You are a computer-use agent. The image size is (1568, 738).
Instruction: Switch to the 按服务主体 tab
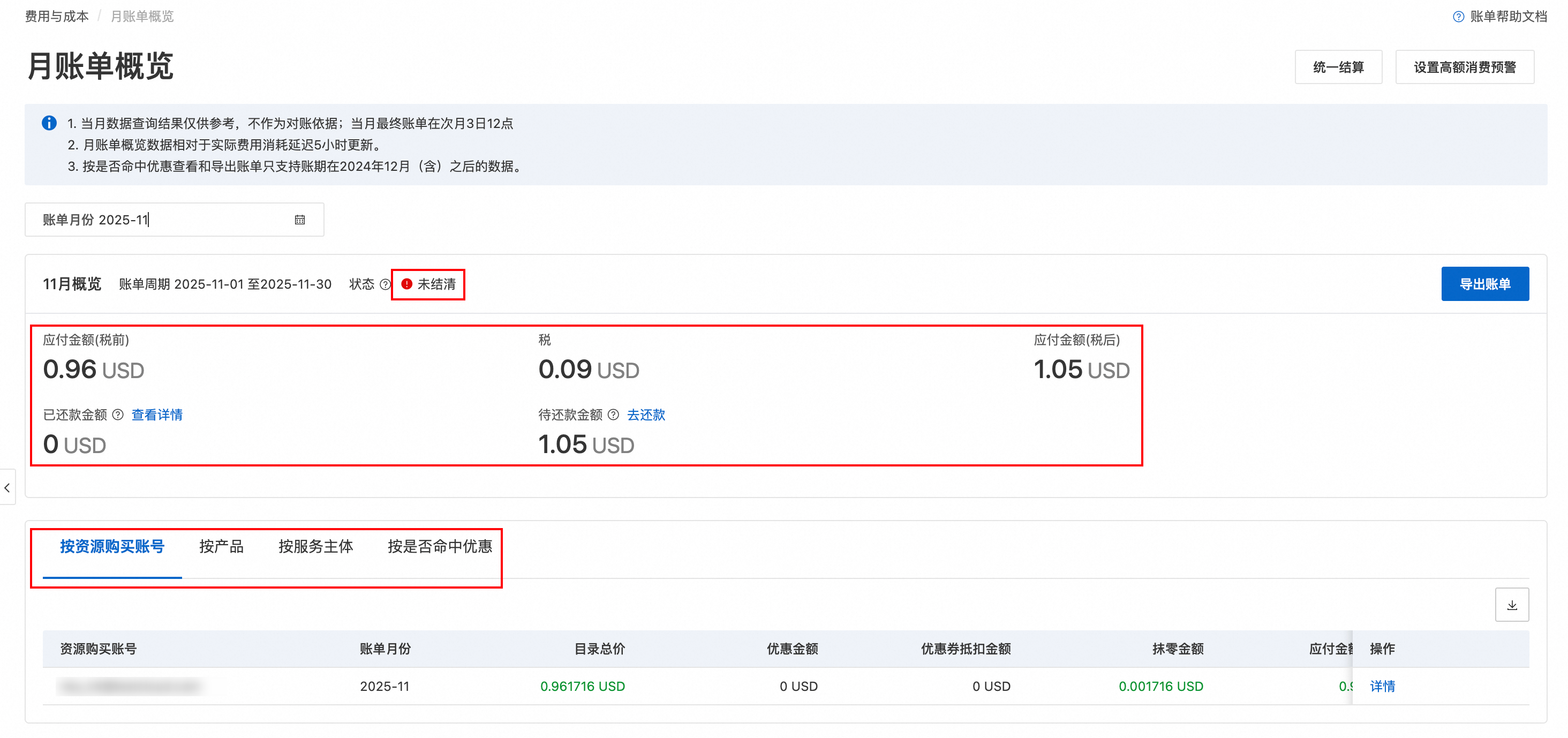[x=315, y=546]
